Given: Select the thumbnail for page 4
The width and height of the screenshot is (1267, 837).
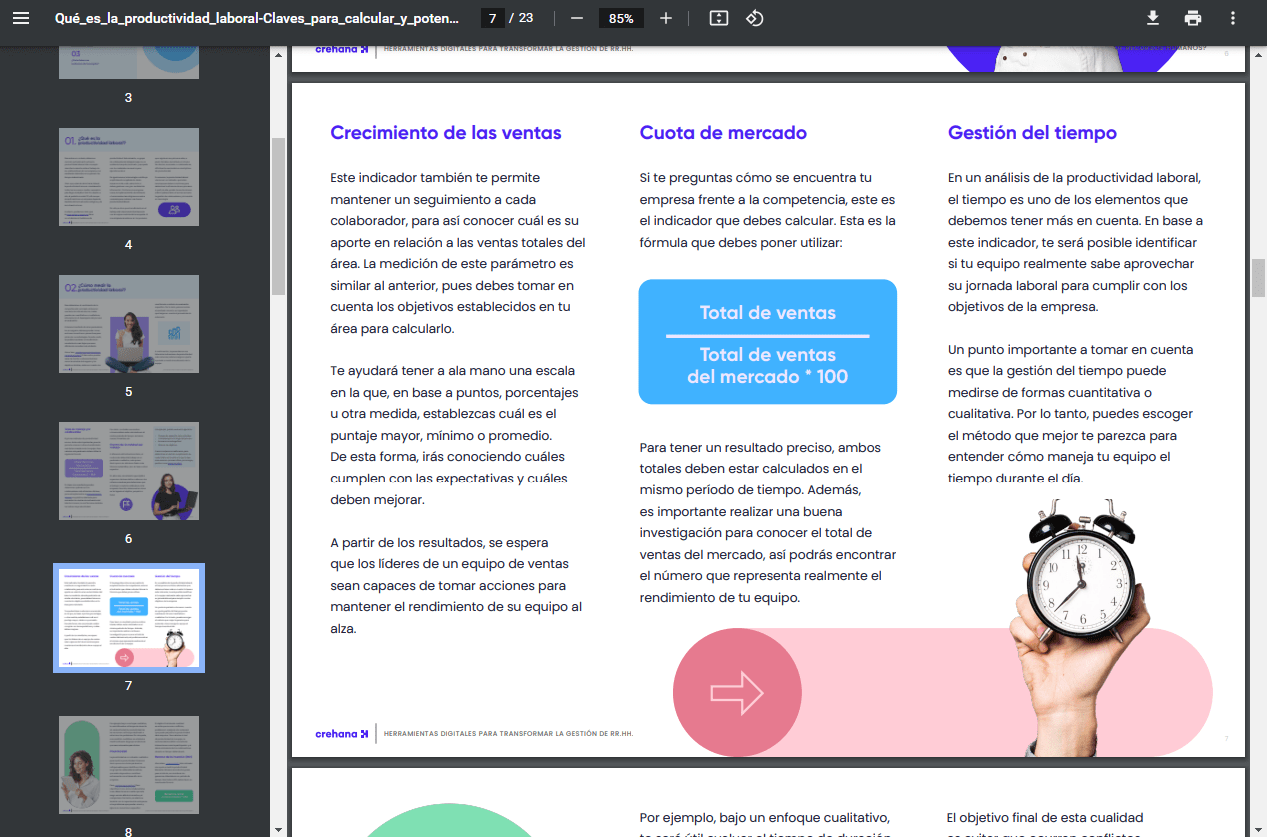Looking at the screenshot, I should point(129,177).
